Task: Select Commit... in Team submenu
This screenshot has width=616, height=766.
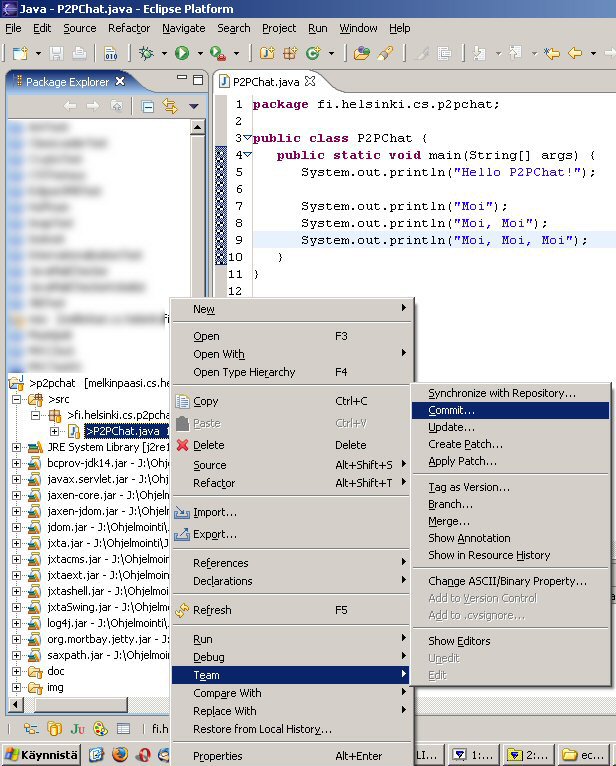Action: click(510, 410)
